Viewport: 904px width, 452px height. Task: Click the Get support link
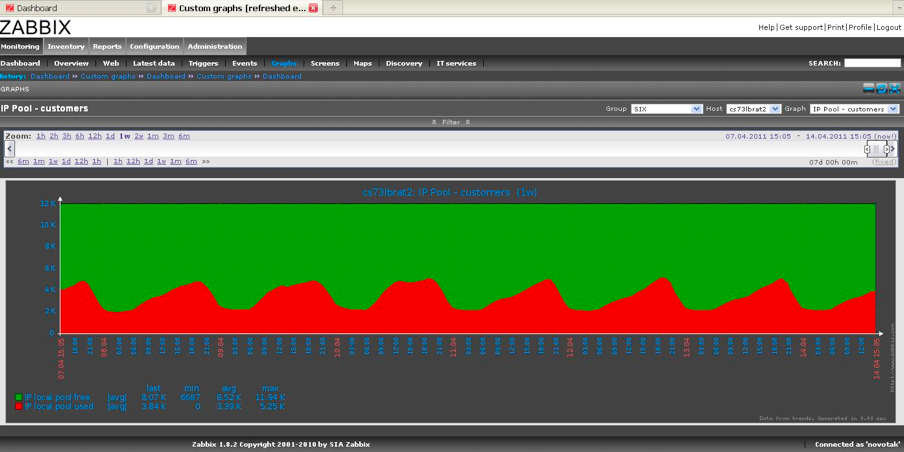coord(801,27)
